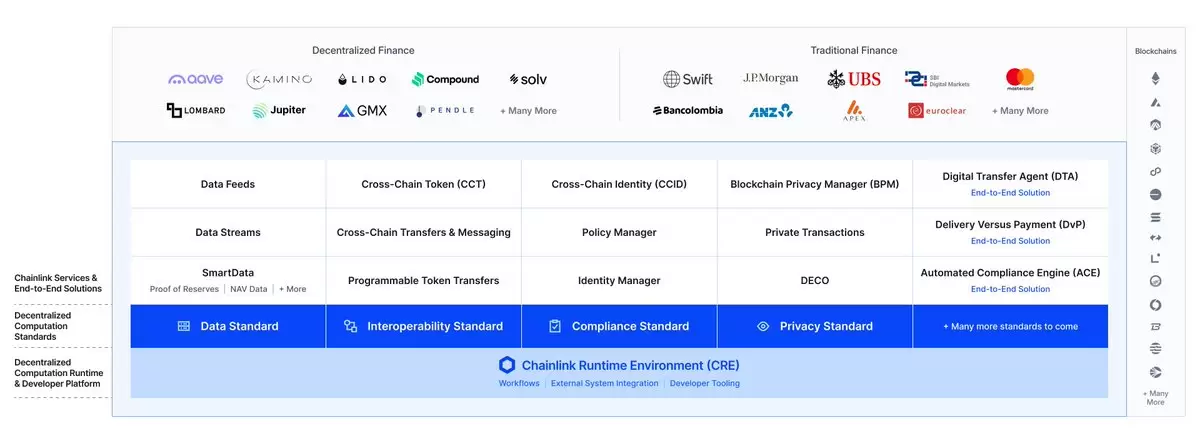
Task: Select the Interoperability Standard tab
Action: pos(423,326)
